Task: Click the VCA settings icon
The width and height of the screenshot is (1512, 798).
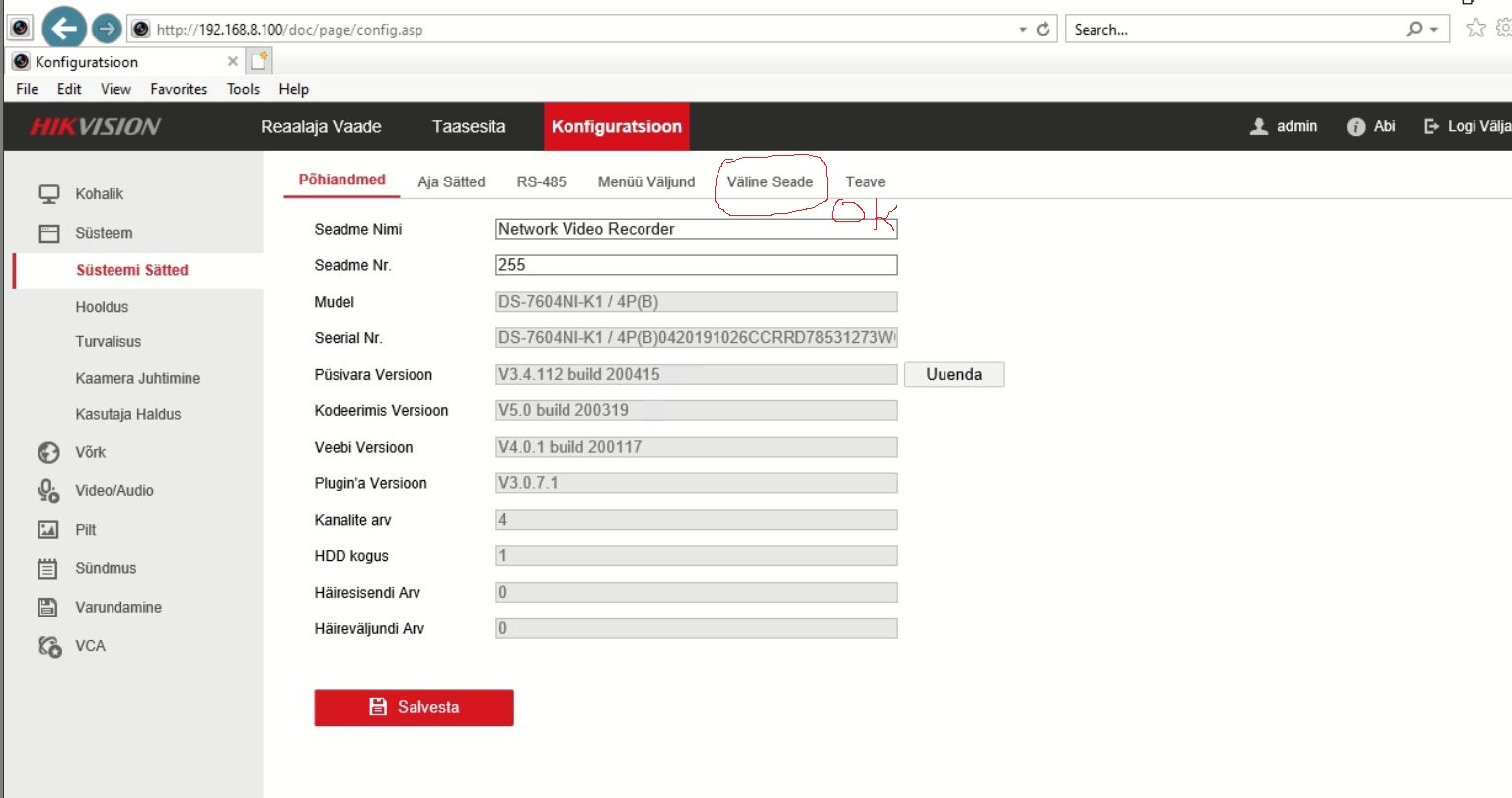Action: pyautogui.click(x=48, y=646)
